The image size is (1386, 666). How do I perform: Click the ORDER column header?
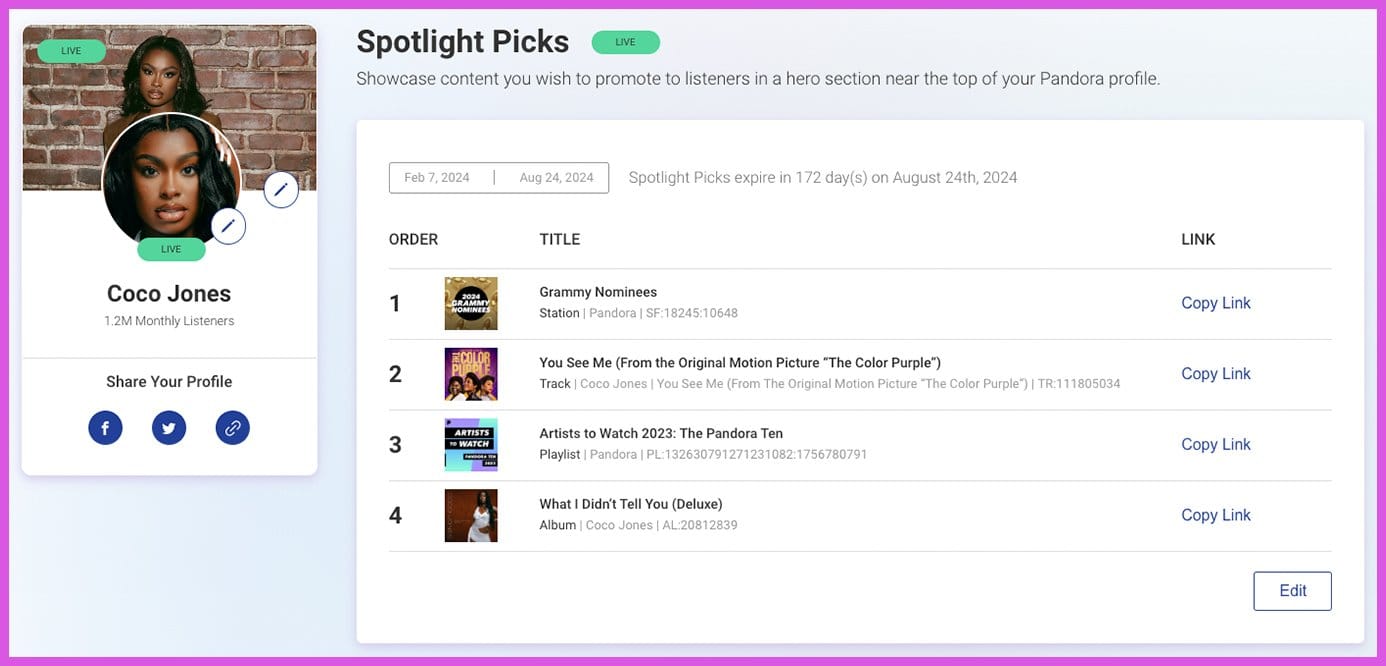(413, 239)
